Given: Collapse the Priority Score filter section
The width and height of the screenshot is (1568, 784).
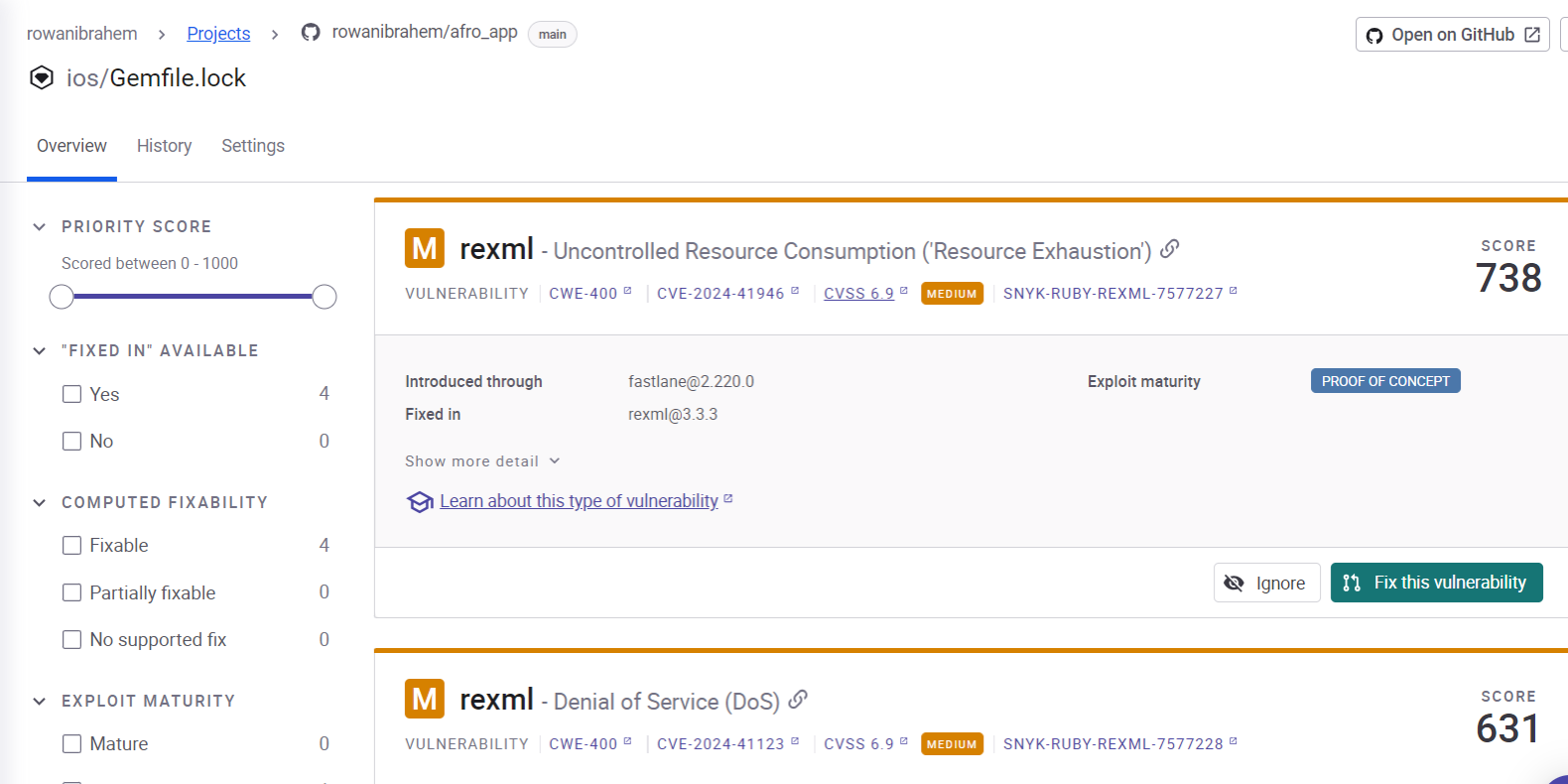Looking at the screenshot, I should 40,227.
